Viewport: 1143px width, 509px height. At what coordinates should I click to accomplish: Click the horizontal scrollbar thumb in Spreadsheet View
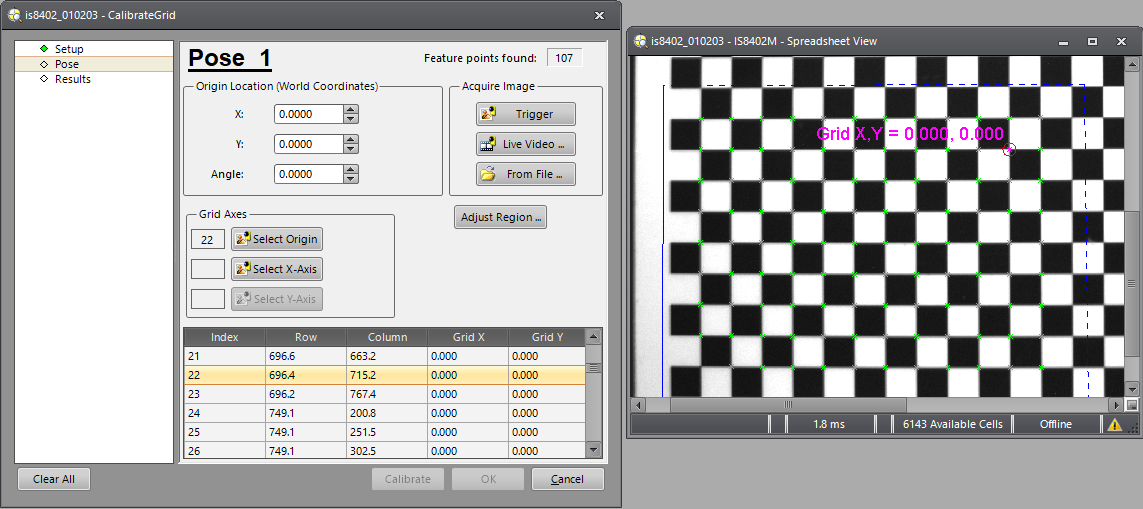coord(788,405)
